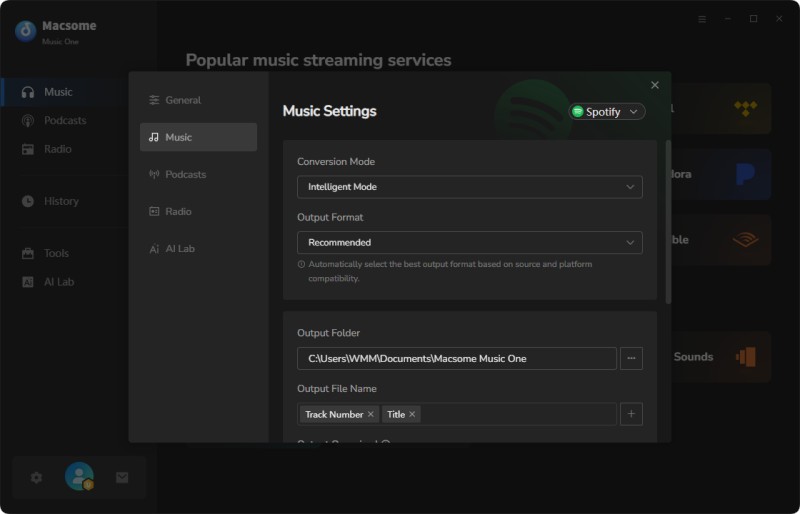This screenshot has width=800, height=514.
Task: Close the Music Settings dialog
Action: (655, 86)
